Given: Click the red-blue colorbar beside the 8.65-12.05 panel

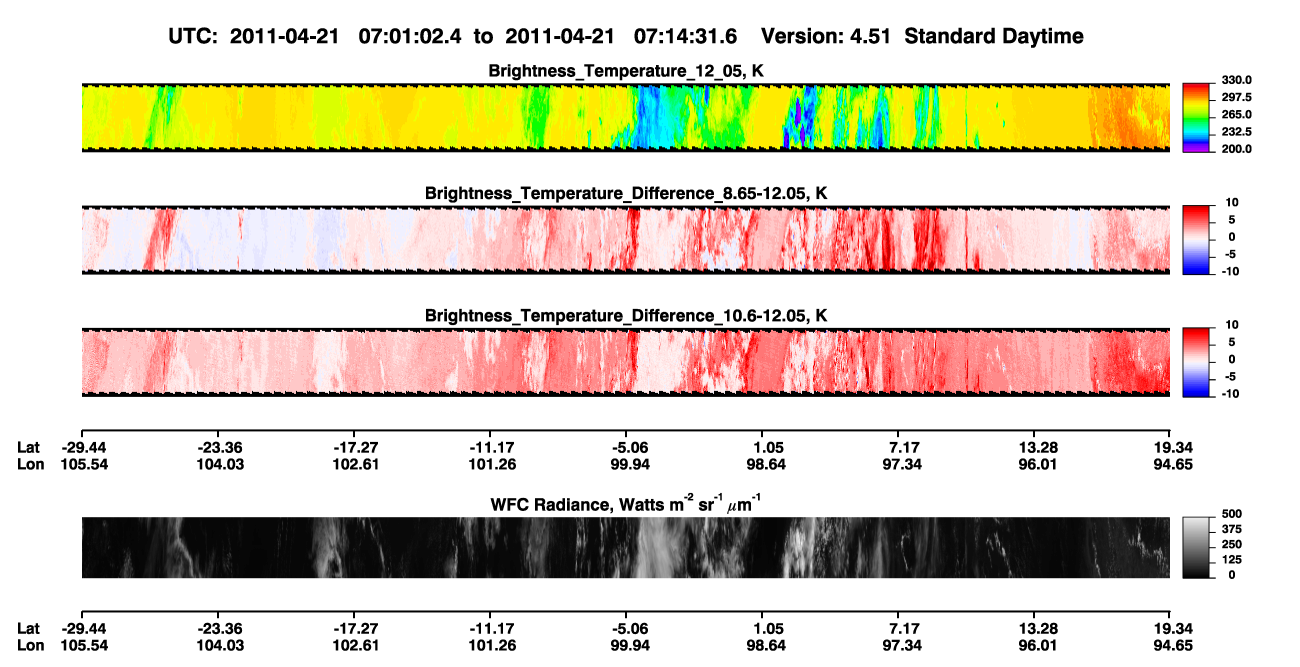Looking at the screenshot, I should [1196, 239].
